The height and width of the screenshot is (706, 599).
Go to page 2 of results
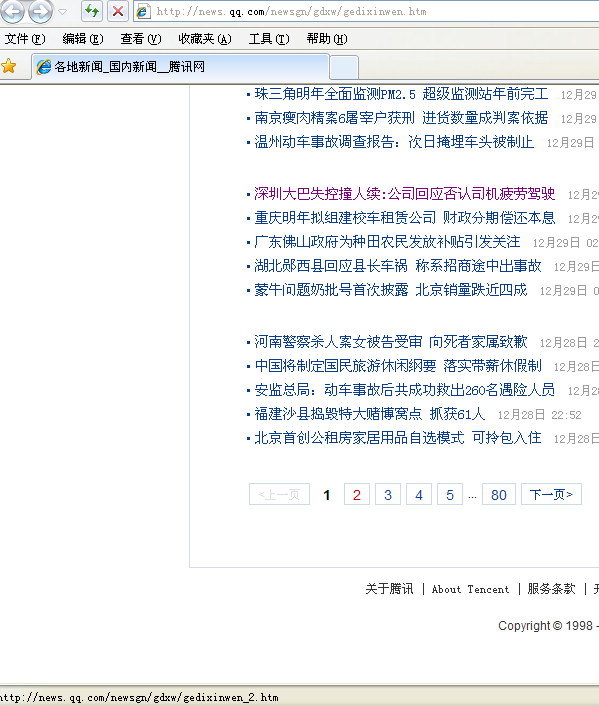pos(357,495)
